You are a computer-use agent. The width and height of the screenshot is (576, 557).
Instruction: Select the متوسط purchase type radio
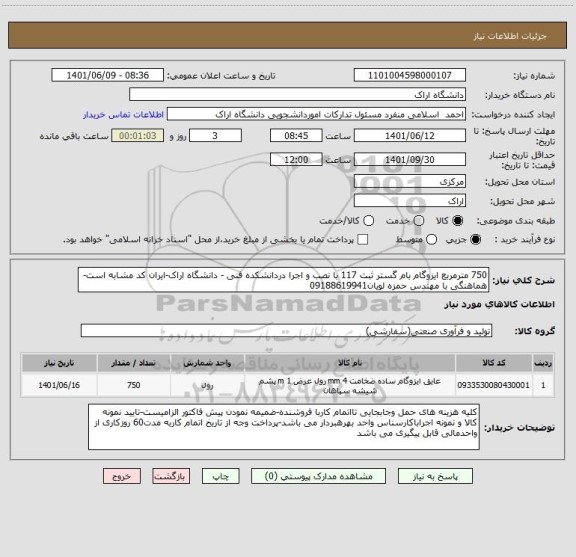click(x=431, y=240)
